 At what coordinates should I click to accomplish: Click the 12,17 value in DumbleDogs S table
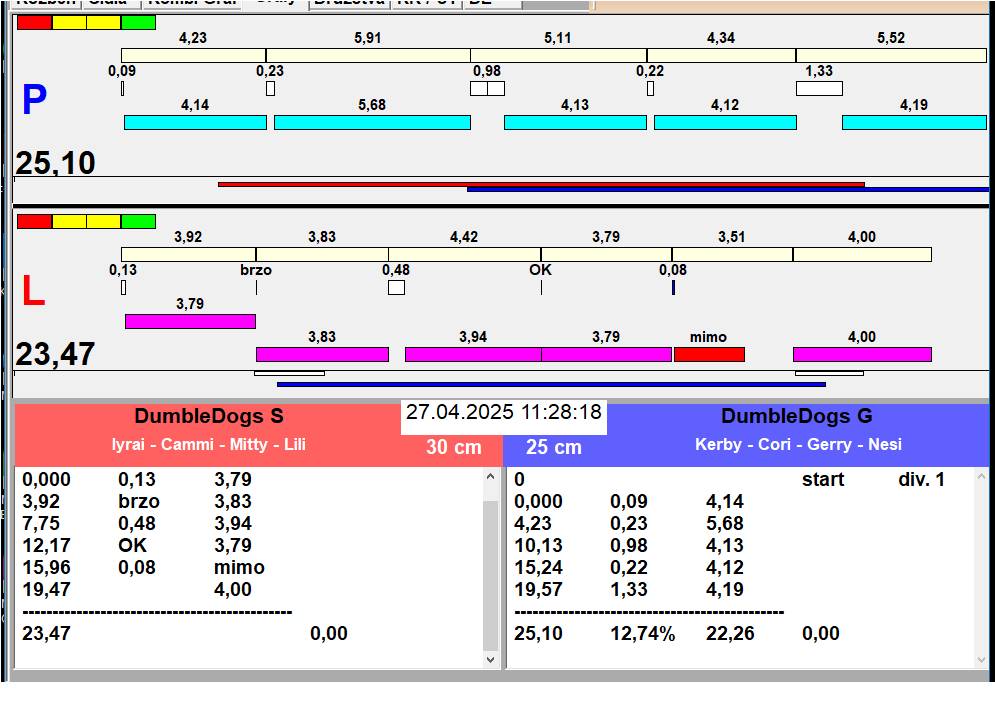pyautogui.click(x=46, y=545)
